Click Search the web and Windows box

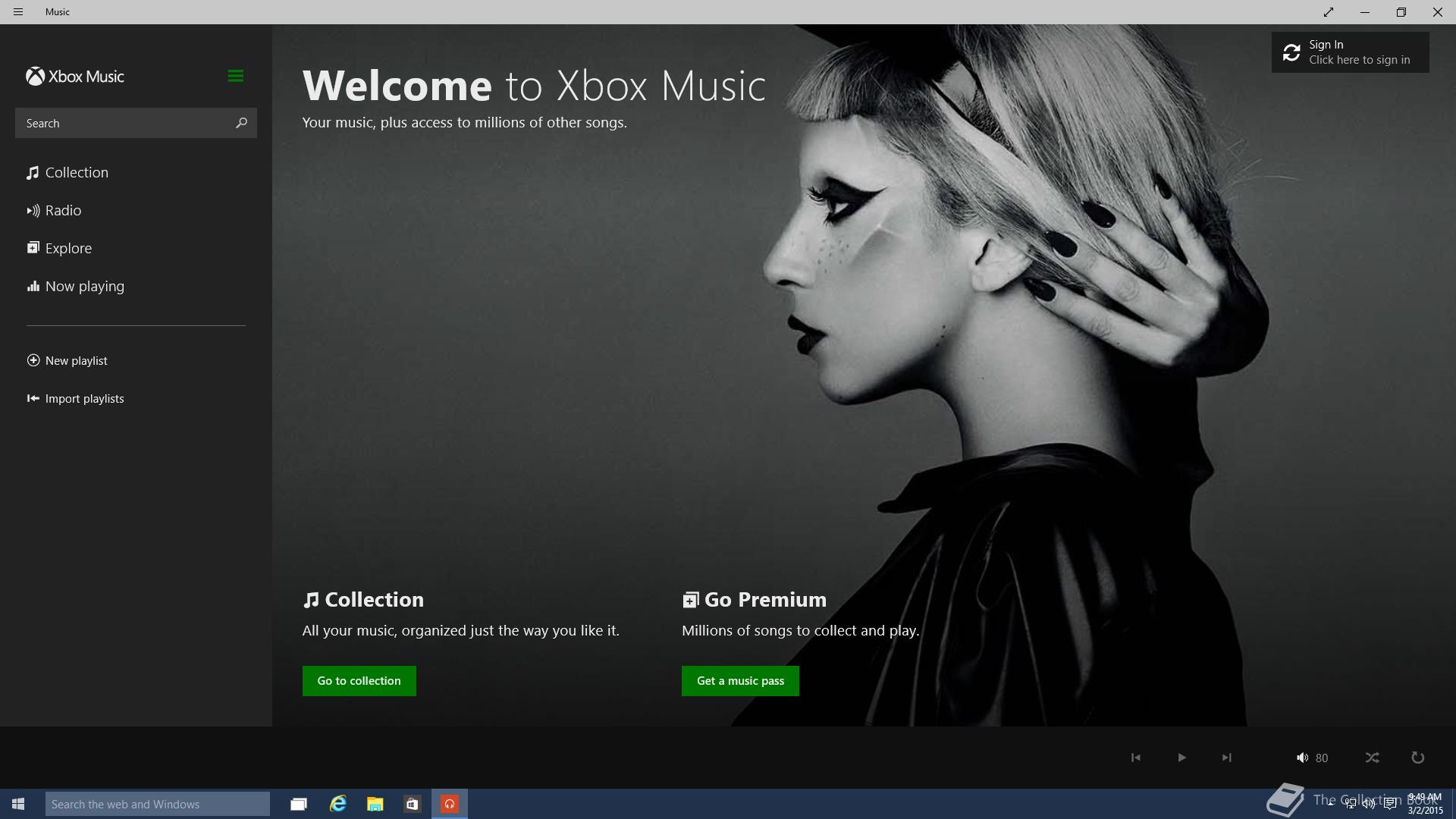(x=158, y=804)
